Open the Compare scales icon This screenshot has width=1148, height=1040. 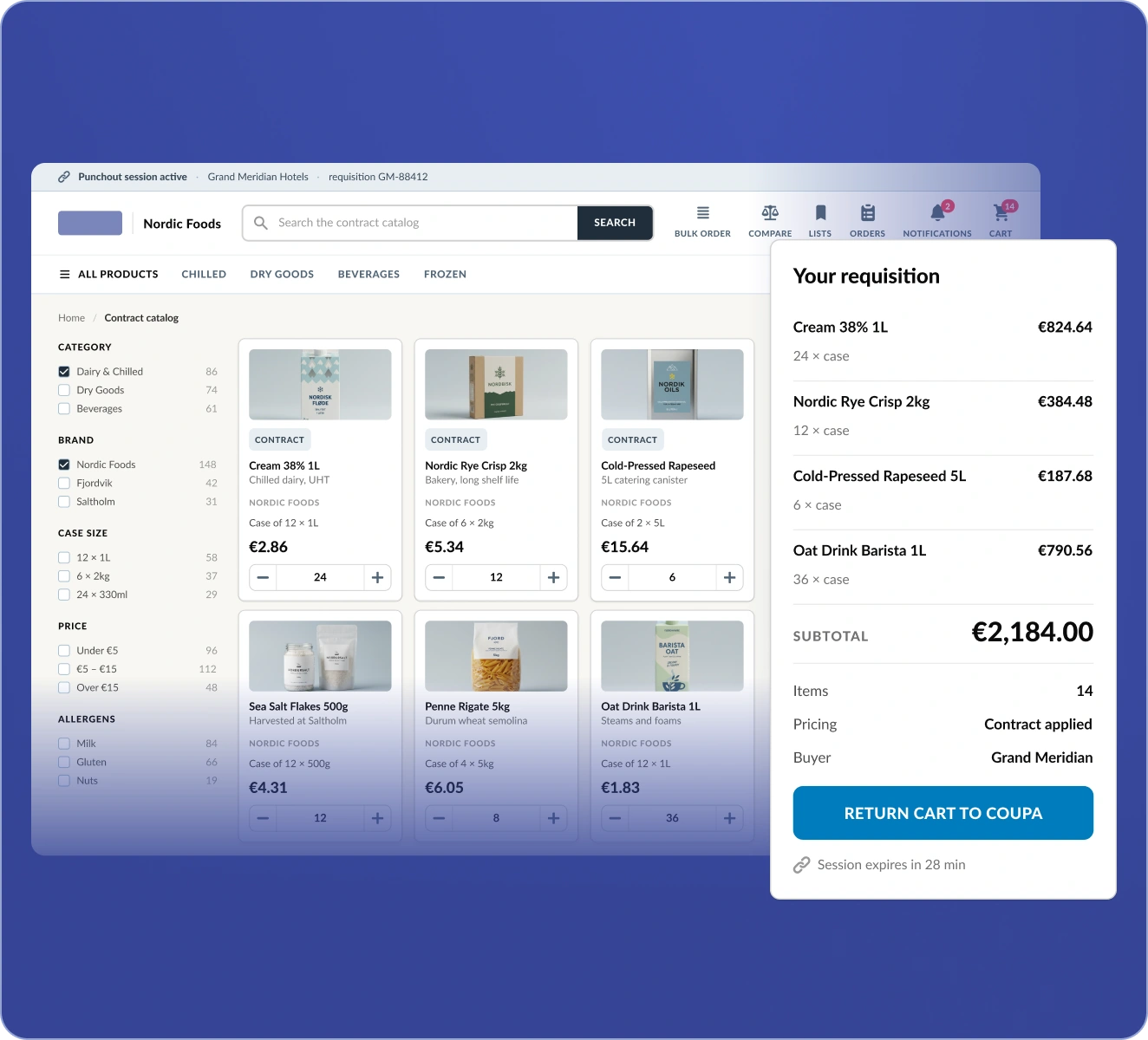click(770, 213)
